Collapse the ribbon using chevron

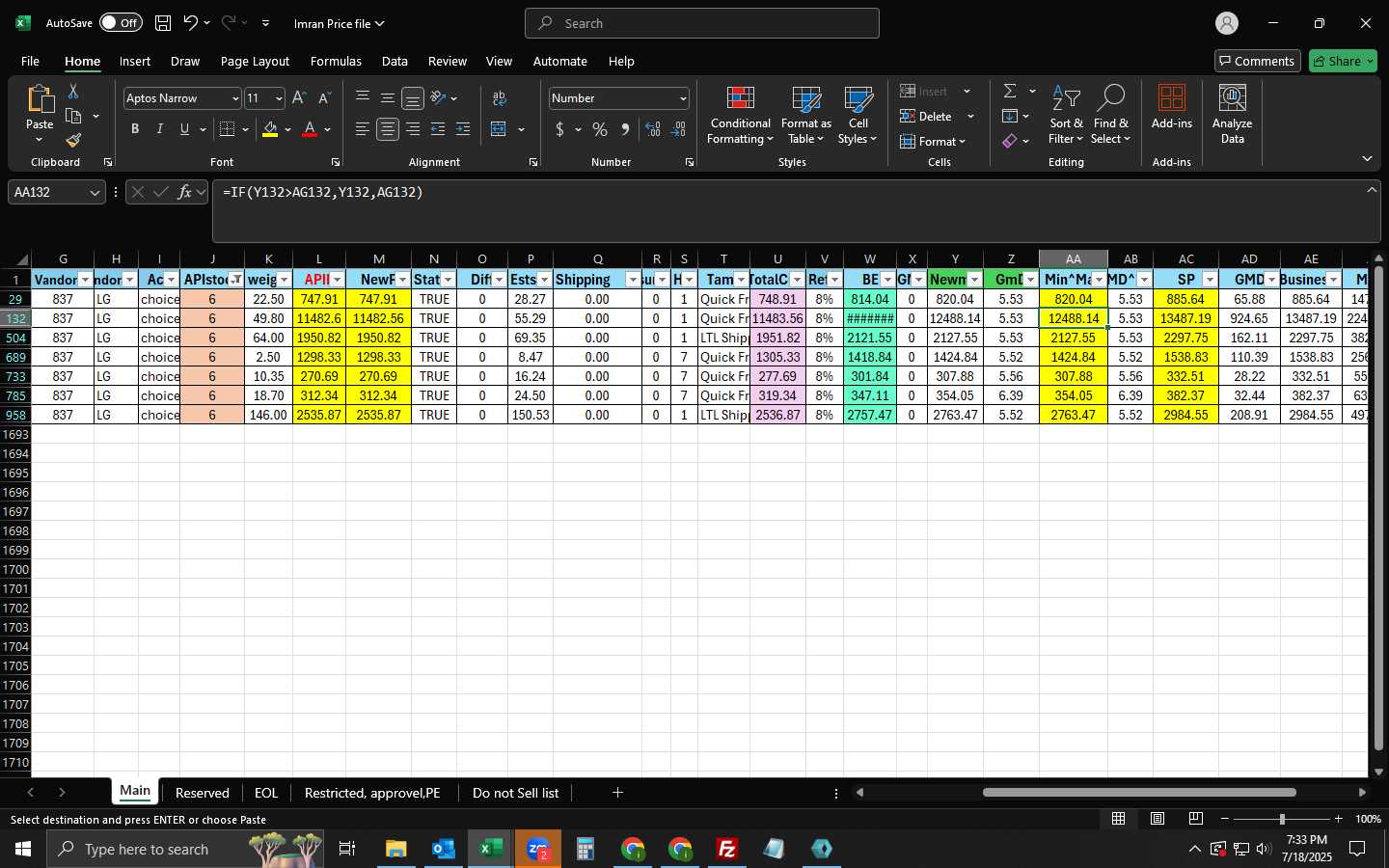[x=1367, y=158]
